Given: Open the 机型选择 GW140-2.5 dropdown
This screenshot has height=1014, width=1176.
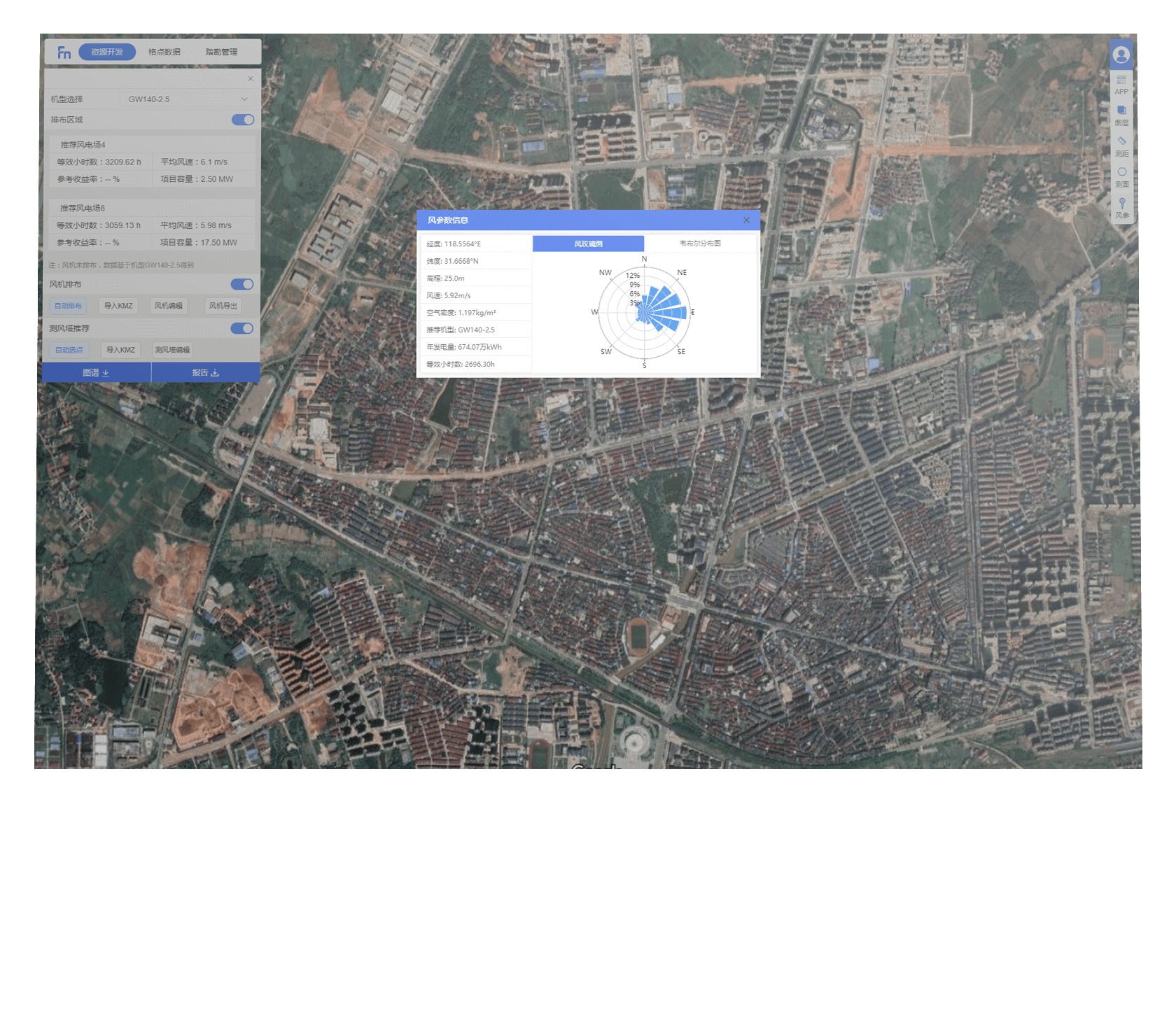Looking at the screenshot, I should point(187,99).
